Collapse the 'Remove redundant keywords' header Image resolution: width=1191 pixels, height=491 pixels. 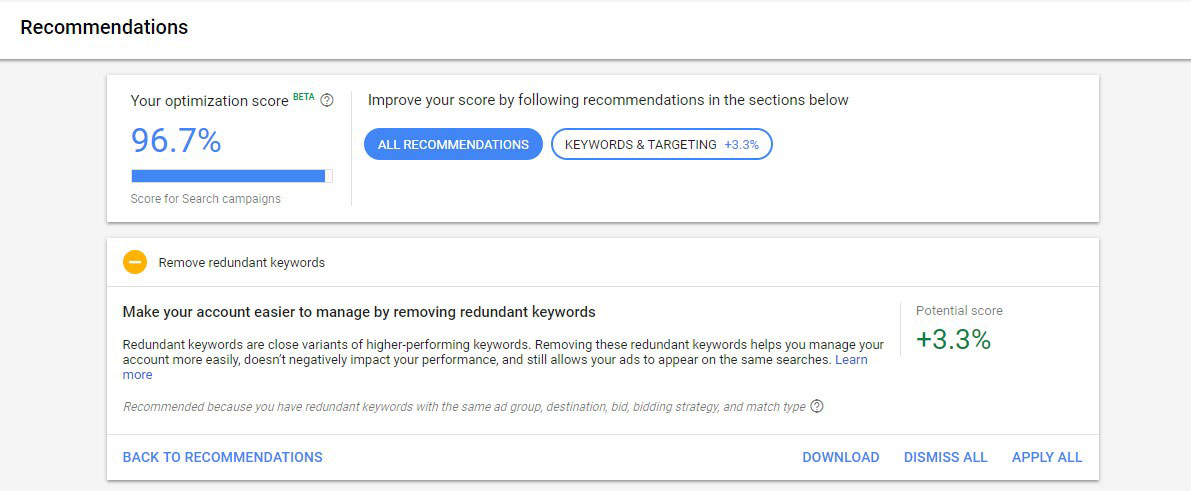241,263
